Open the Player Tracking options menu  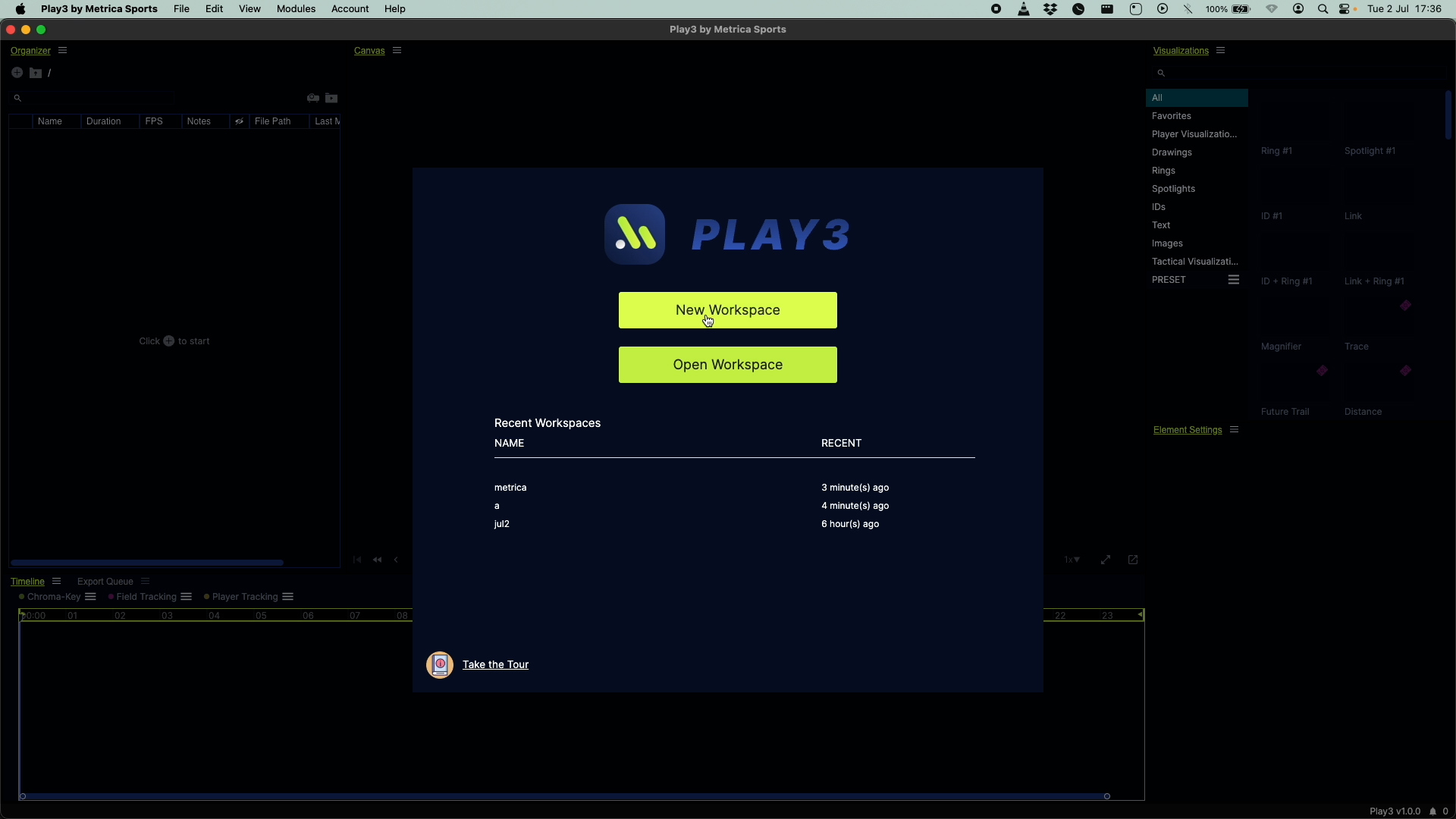[x=288, y=597]
